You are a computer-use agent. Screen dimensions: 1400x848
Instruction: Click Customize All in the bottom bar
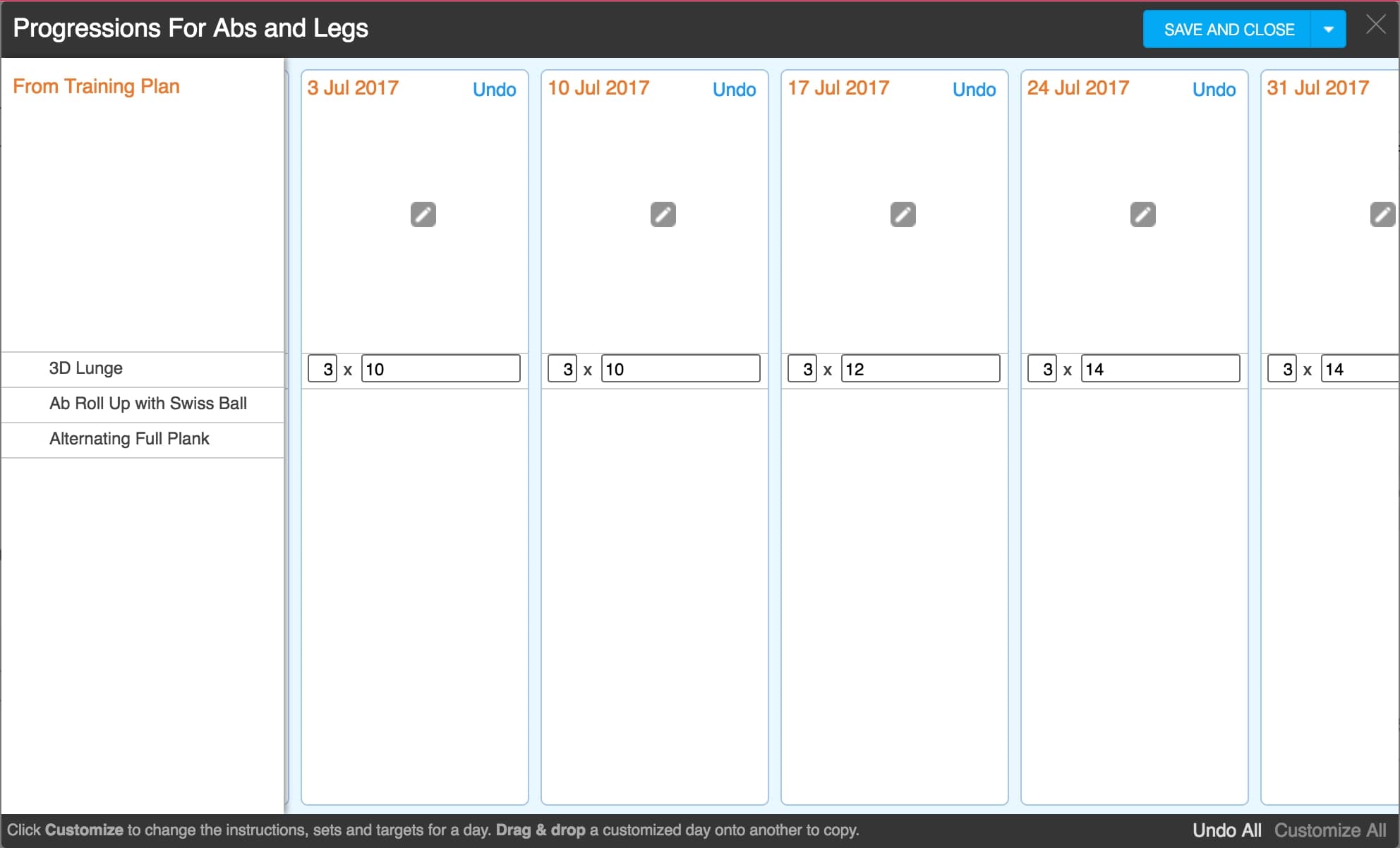[x=1329, y=830]
